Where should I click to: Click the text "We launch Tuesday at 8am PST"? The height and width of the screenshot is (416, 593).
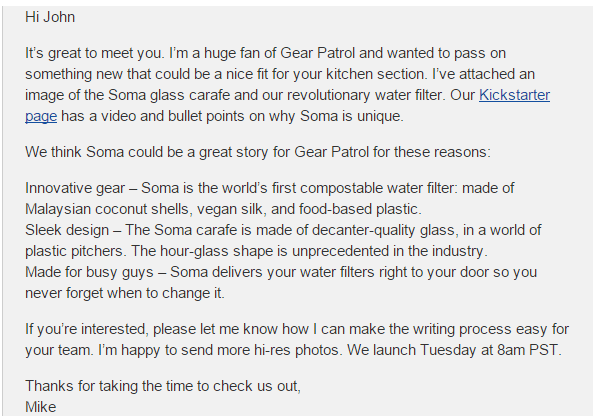[x=453, y=350]
